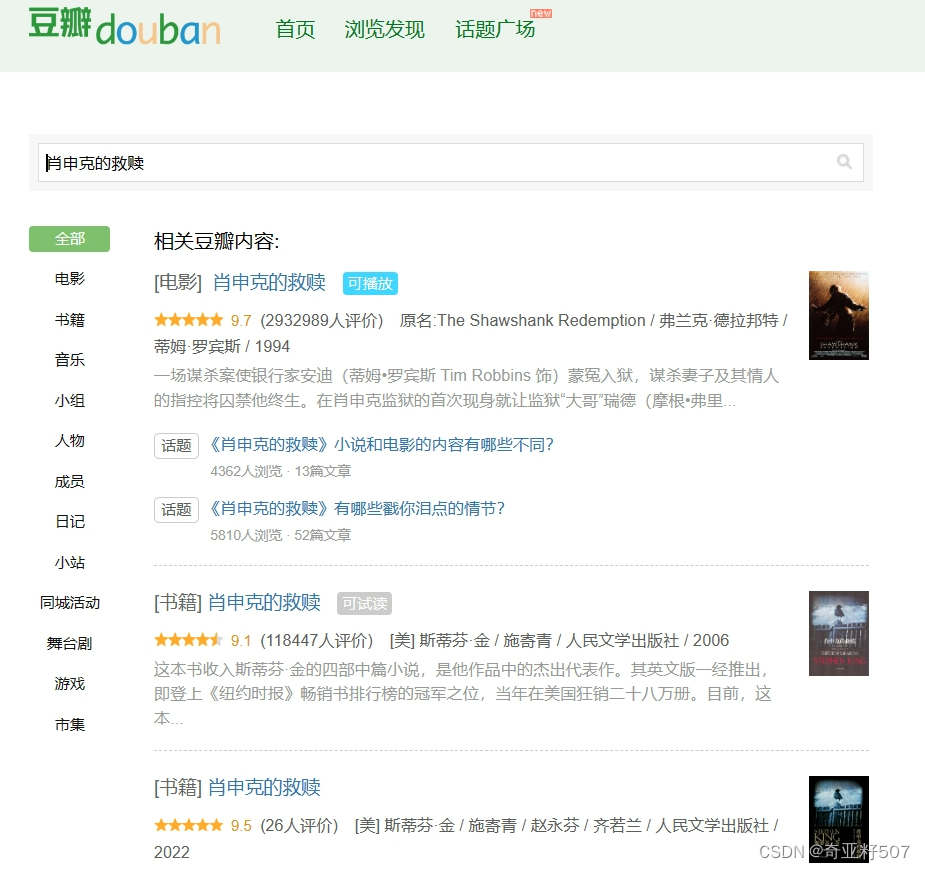Filter results by 小站
The height and width of the screenshot is (870, 925).
click(70, 562)
